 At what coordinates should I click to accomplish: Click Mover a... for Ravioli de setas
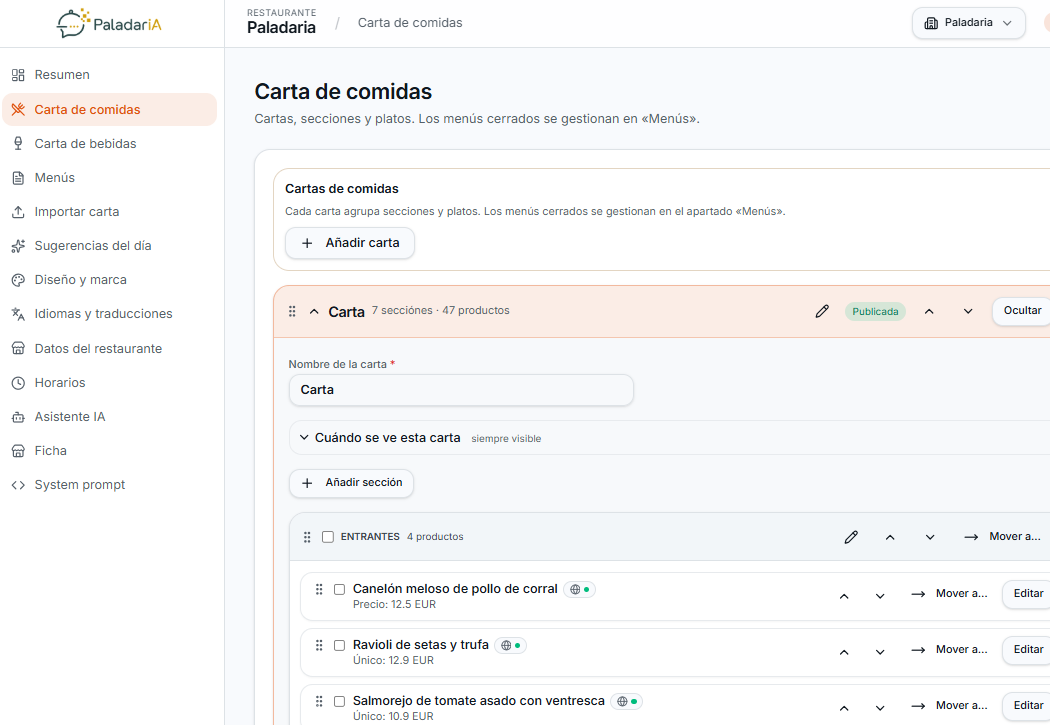pyautogui.click(x=949, y=650)
